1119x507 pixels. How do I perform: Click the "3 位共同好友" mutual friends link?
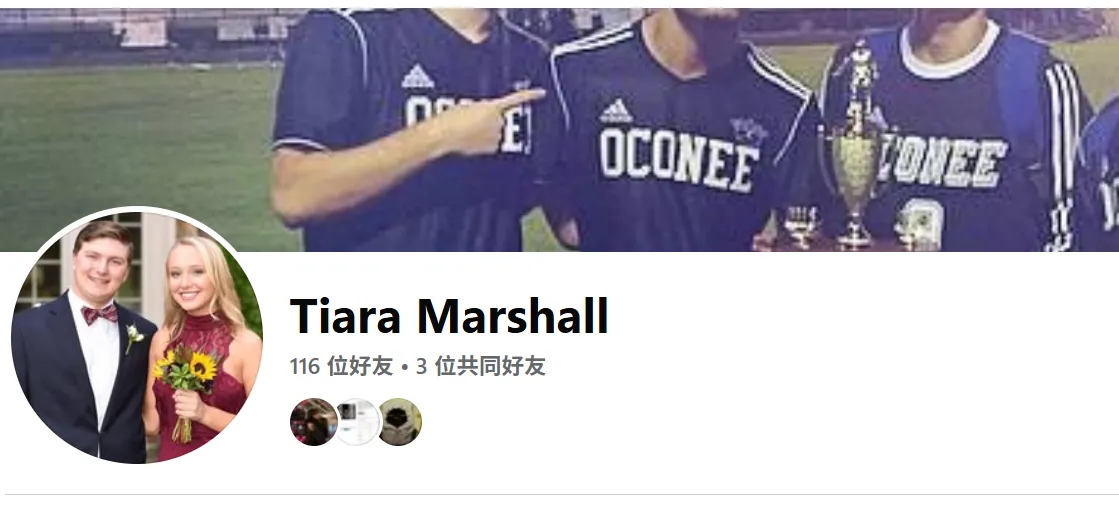pyautogui.click(x=481, y=367)
